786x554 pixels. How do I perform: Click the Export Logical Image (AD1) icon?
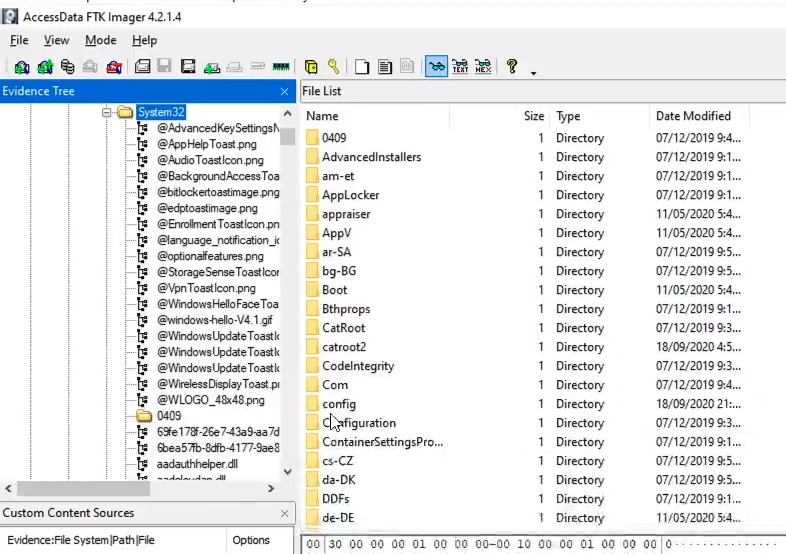click(x=188, y=67)
